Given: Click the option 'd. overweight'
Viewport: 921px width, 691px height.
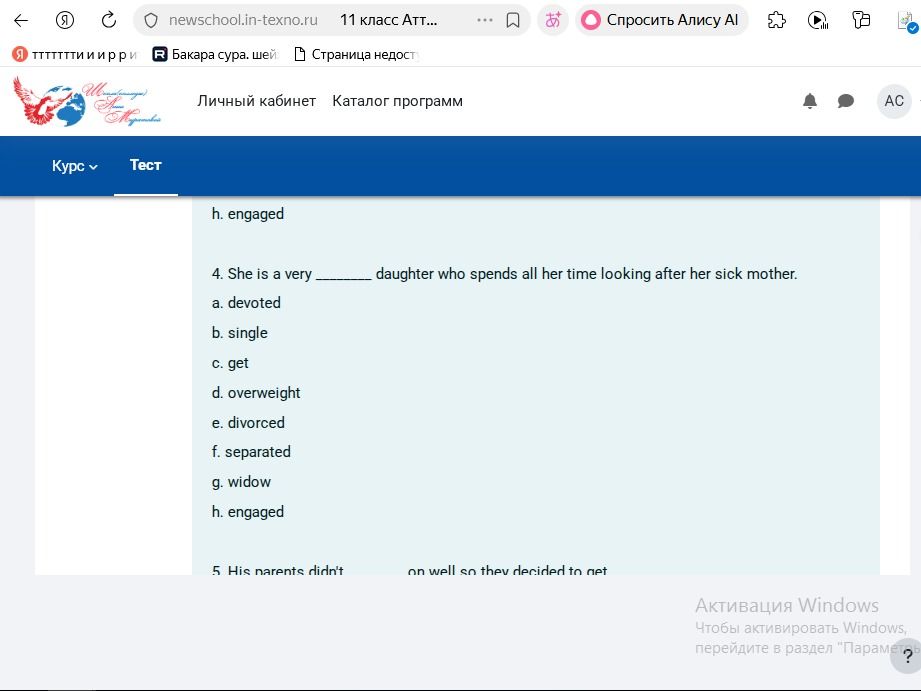Looking at the screenshot, I should (x=256, y=393).
